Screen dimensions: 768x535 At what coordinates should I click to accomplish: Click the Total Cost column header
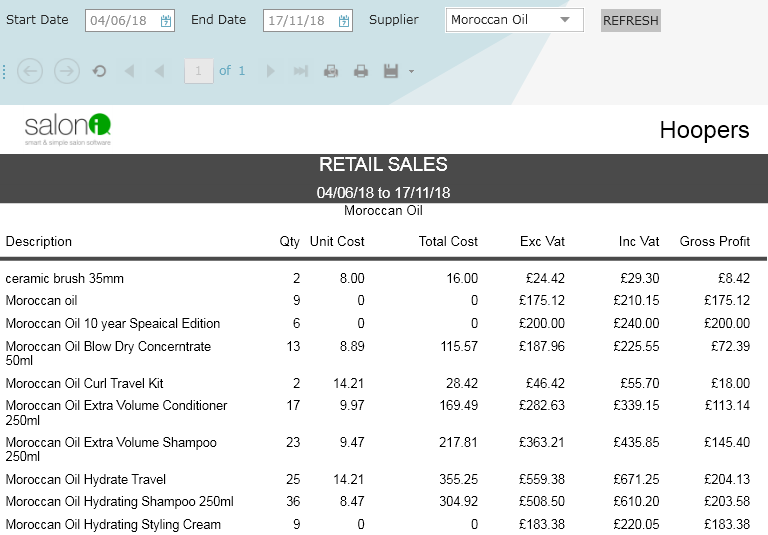(448, 242)
